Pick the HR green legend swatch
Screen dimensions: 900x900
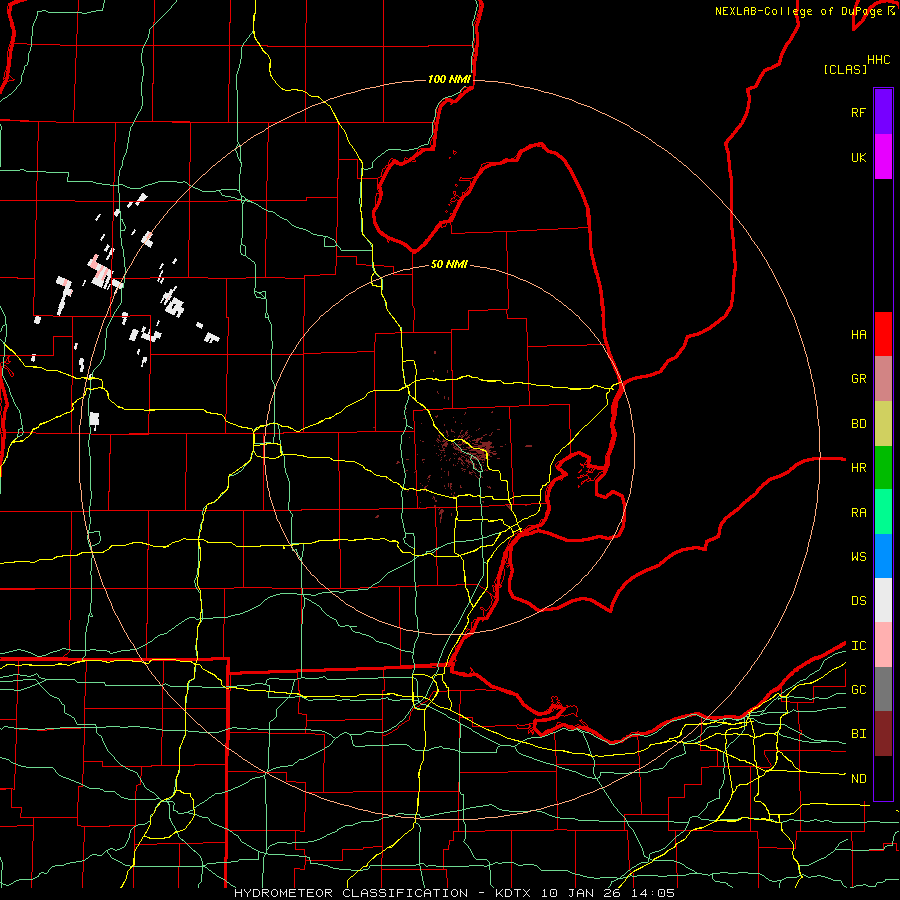[883, 468]
